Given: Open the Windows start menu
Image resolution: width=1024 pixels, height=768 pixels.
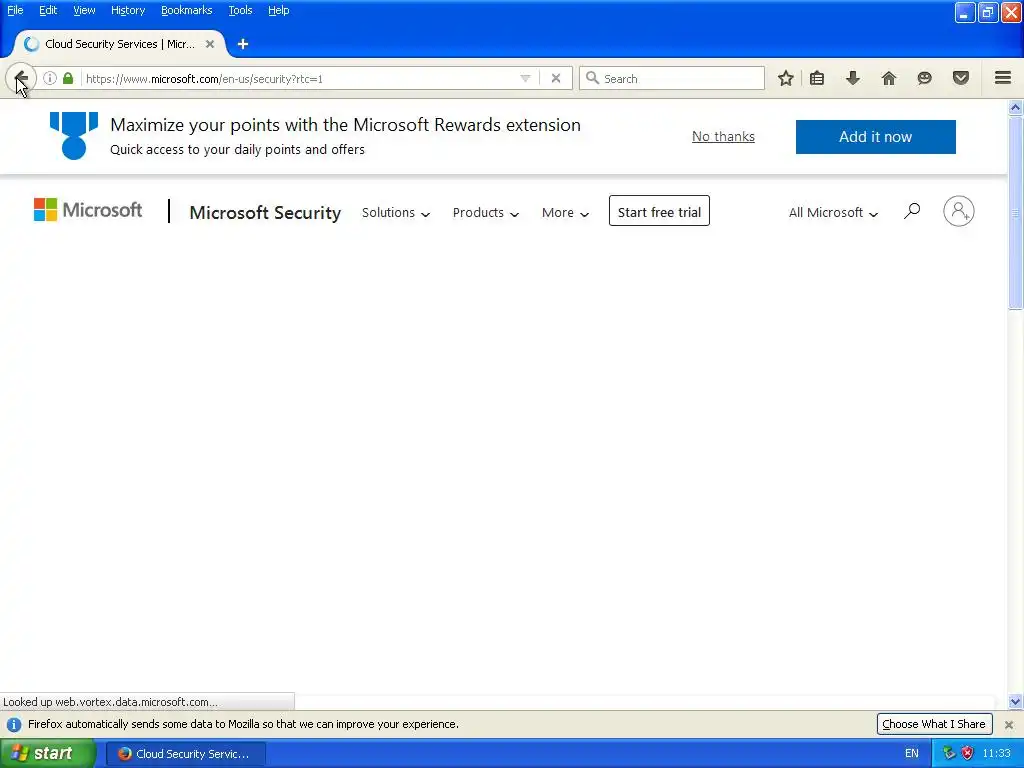Looking at the screenshot, I should pyautogui.click(x=47, y=753).
